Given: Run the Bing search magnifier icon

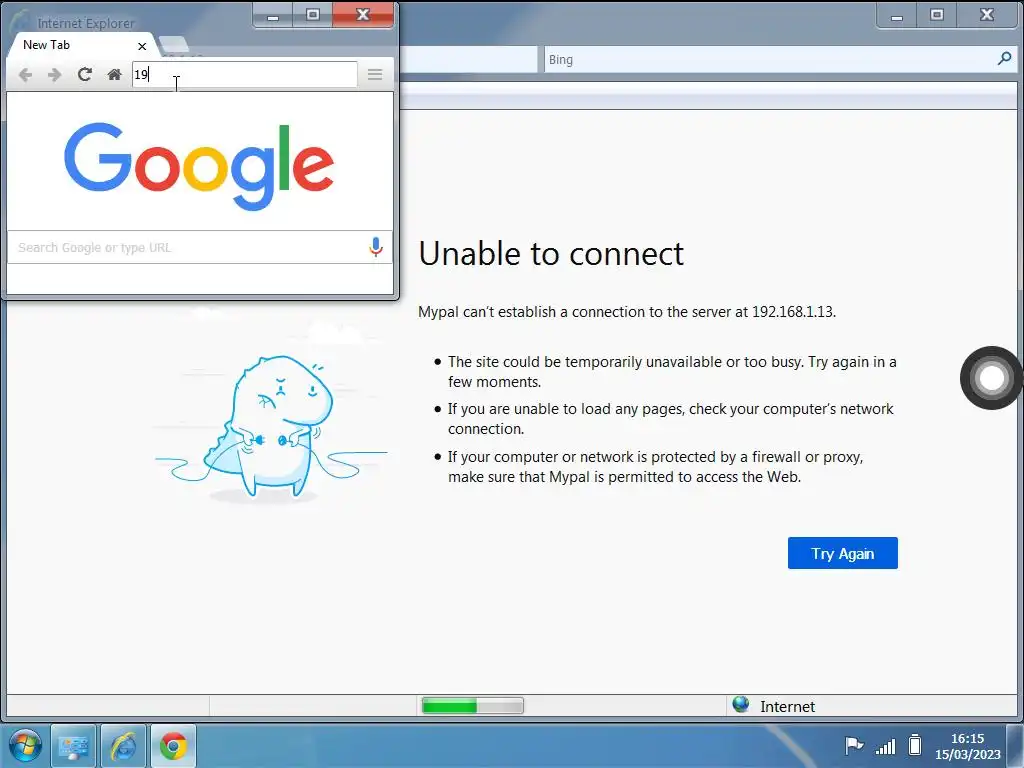Looking at the screenshot, I should tap(1004, 59).
